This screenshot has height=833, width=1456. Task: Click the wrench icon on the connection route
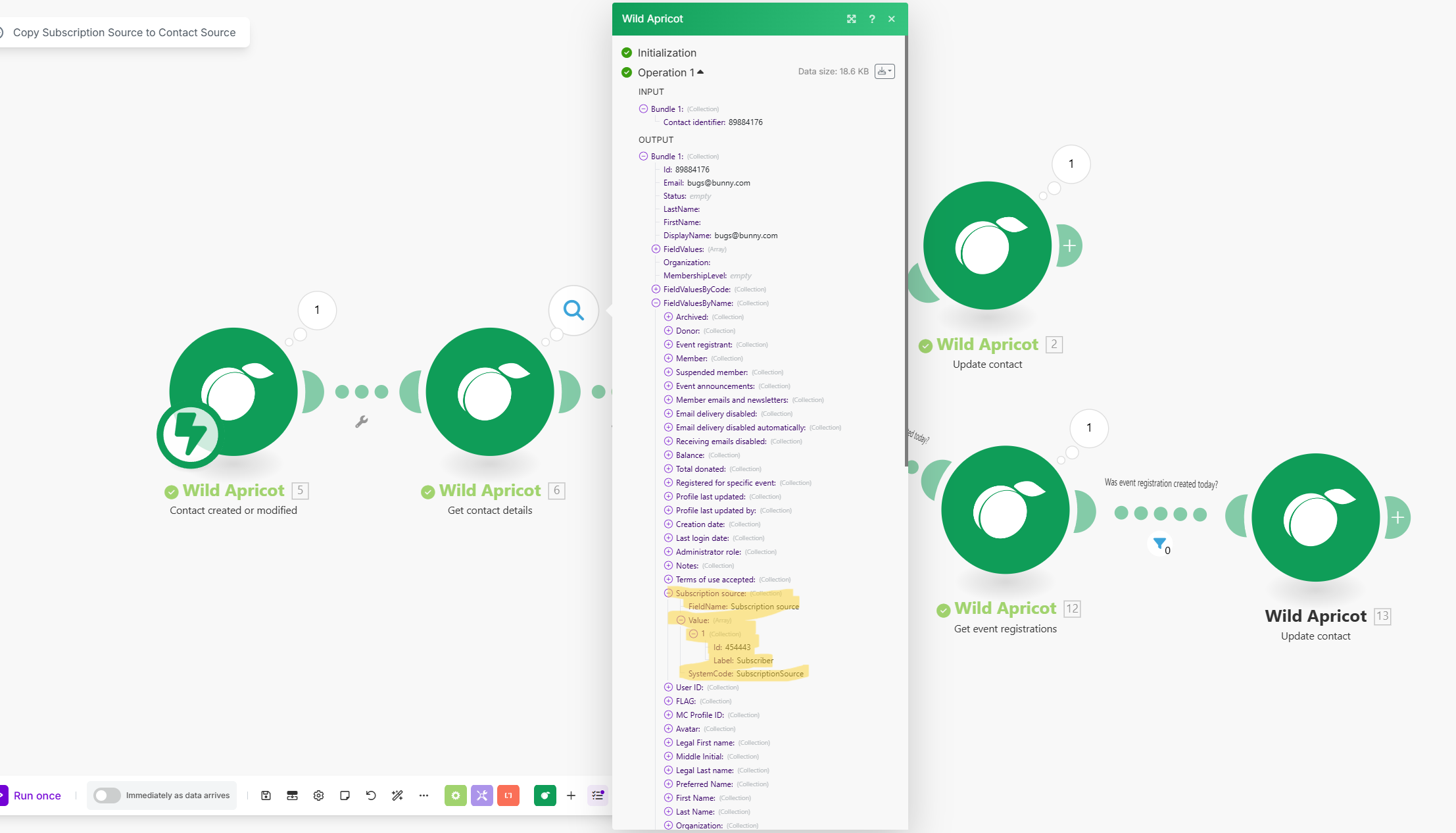[x=362, y=421]
